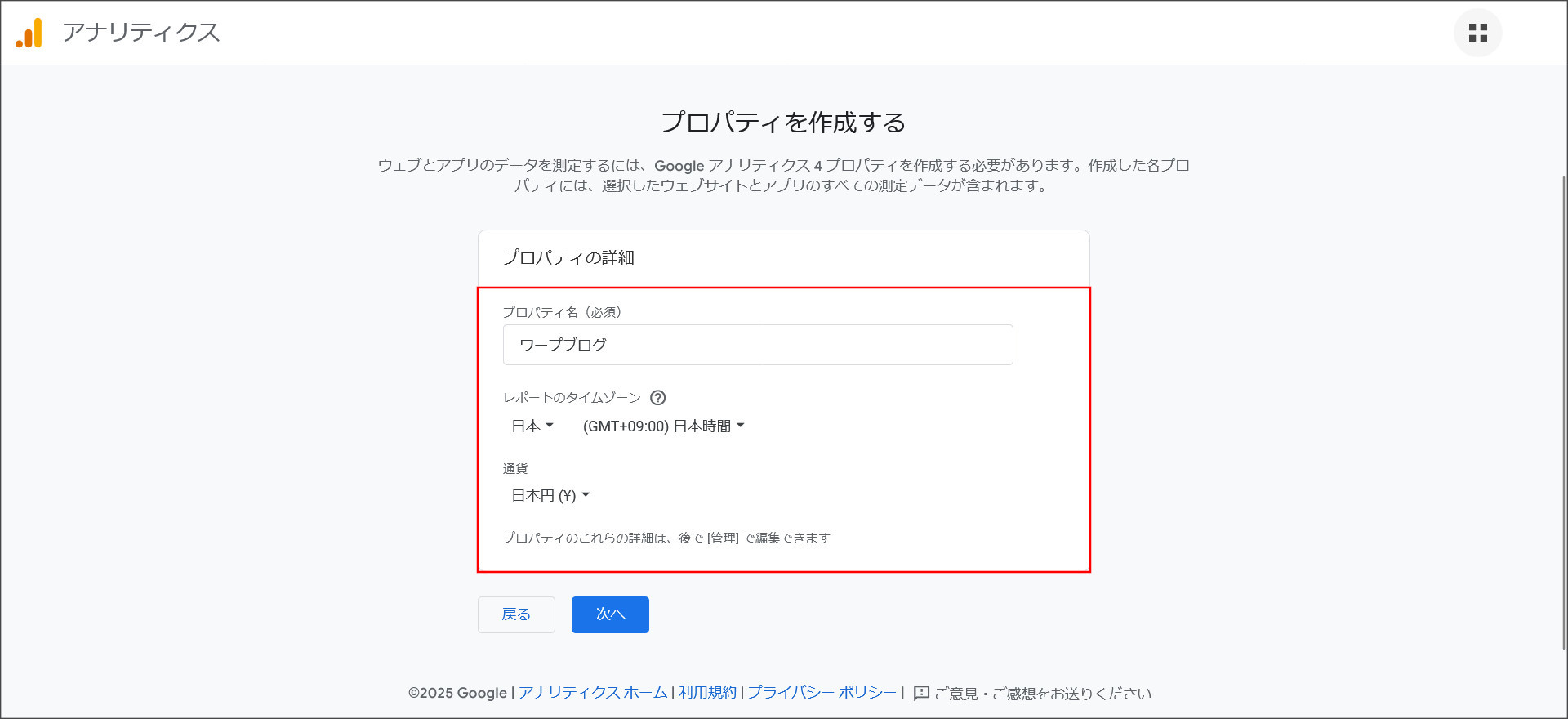Viewport: 1568px width, 719px height.
Task: Click ご意見・ご感想をお送りください feedback link
Action: pyautogui.click(x=1043, y=693)
